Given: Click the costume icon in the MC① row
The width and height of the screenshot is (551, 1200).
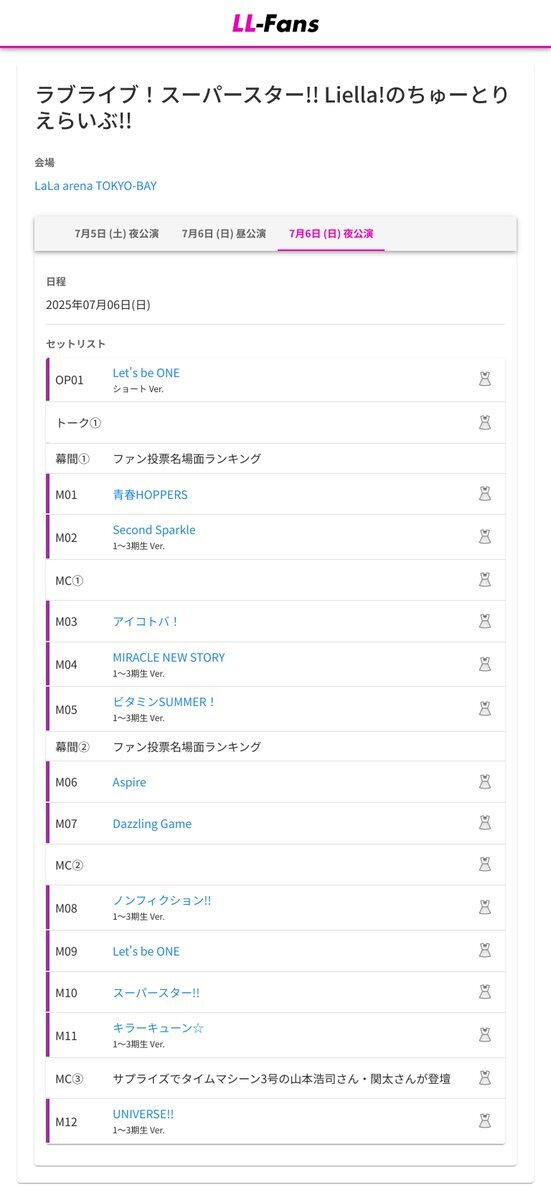Looking at the screenshot, I should (485, 580).
